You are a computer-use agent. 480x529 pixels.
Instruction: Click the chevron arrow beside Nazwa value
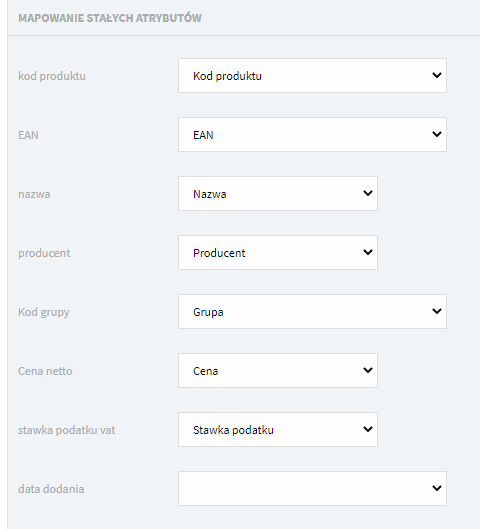[368, 193]
